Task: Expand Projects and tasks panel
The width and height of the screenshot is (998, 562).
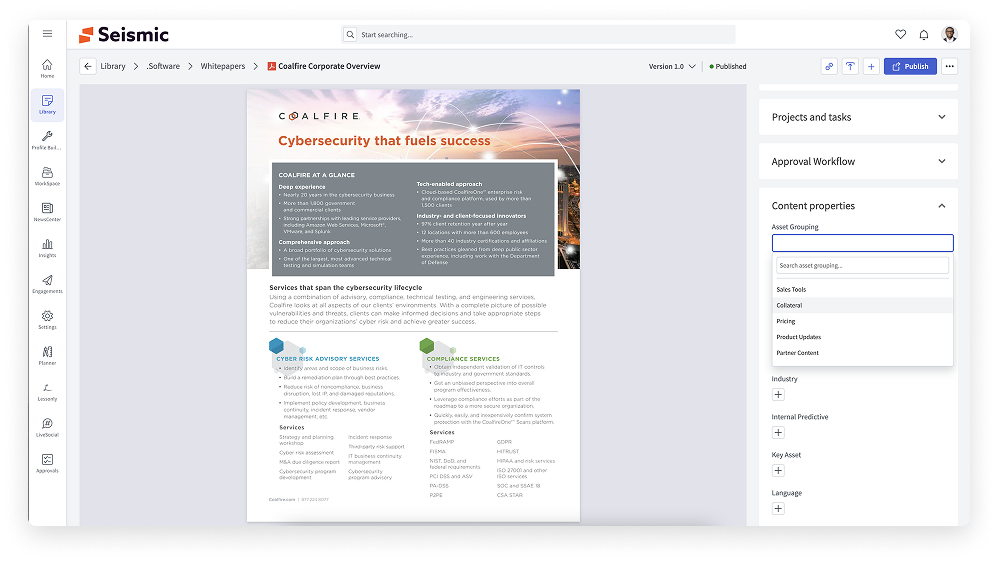Action: (858, 116)
